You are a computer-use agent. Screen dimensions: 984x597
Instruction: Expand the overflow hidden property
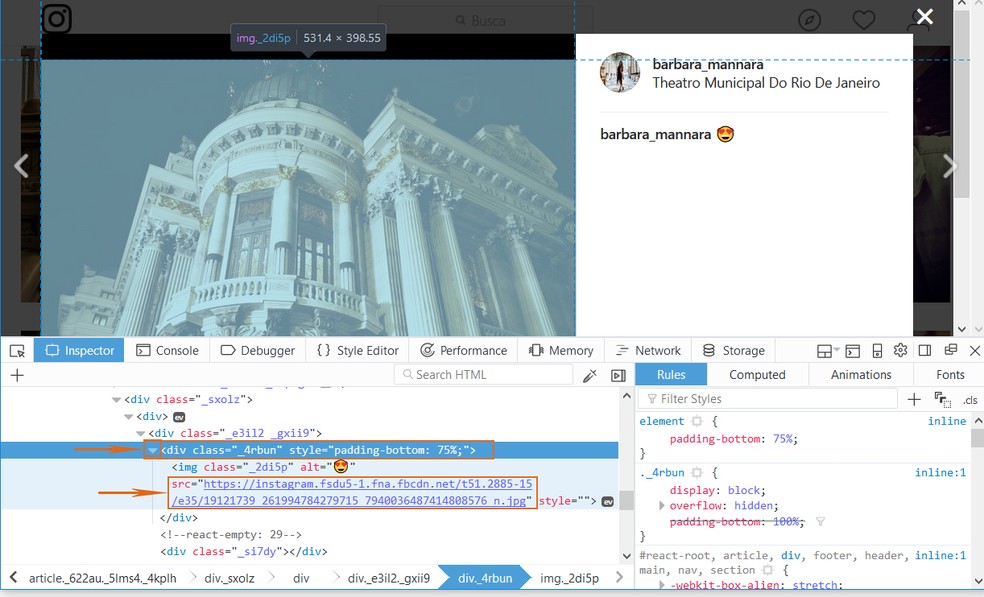661,505
